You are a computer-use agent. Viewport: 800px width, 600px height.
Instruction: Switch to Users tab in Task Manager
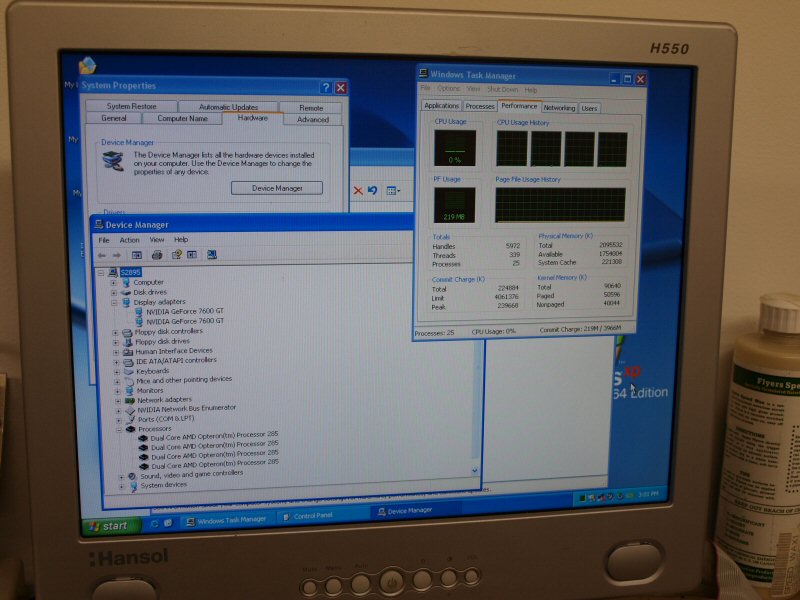[589, 108]
